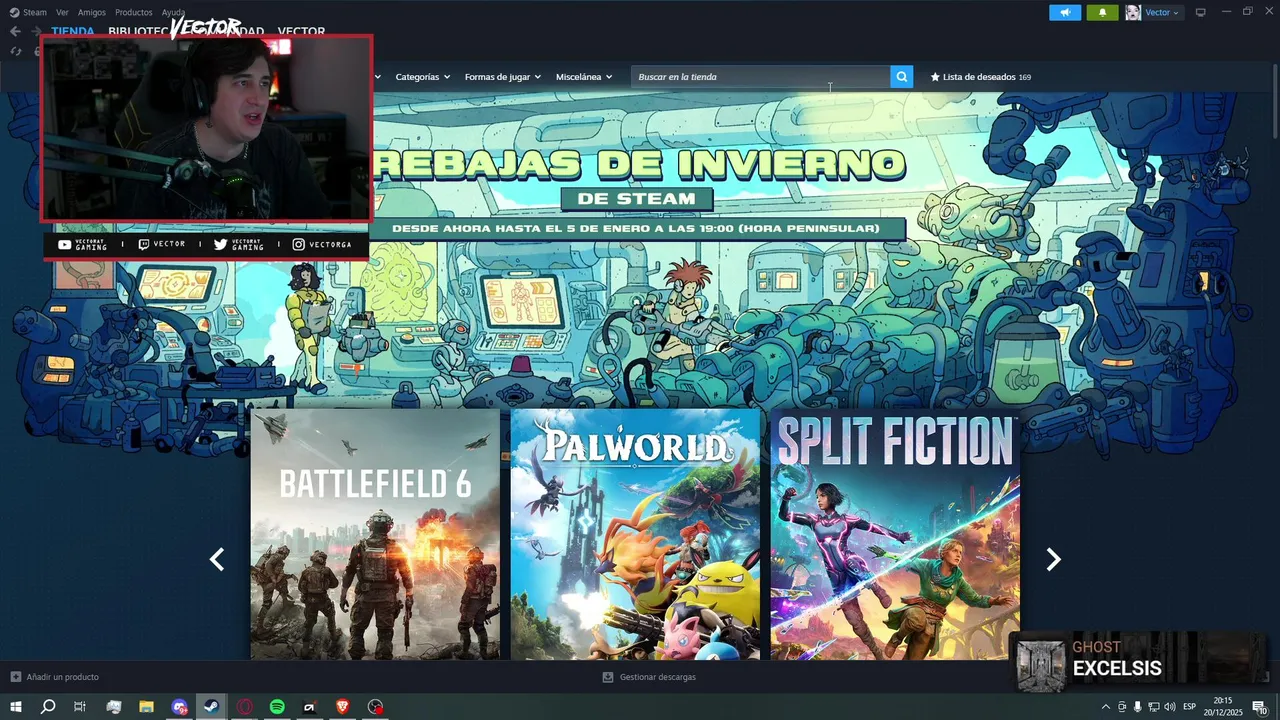Open Brave browser from the taskbar
The width and height of the screenshot is (1280, 720).
click(x=343, y=707)
